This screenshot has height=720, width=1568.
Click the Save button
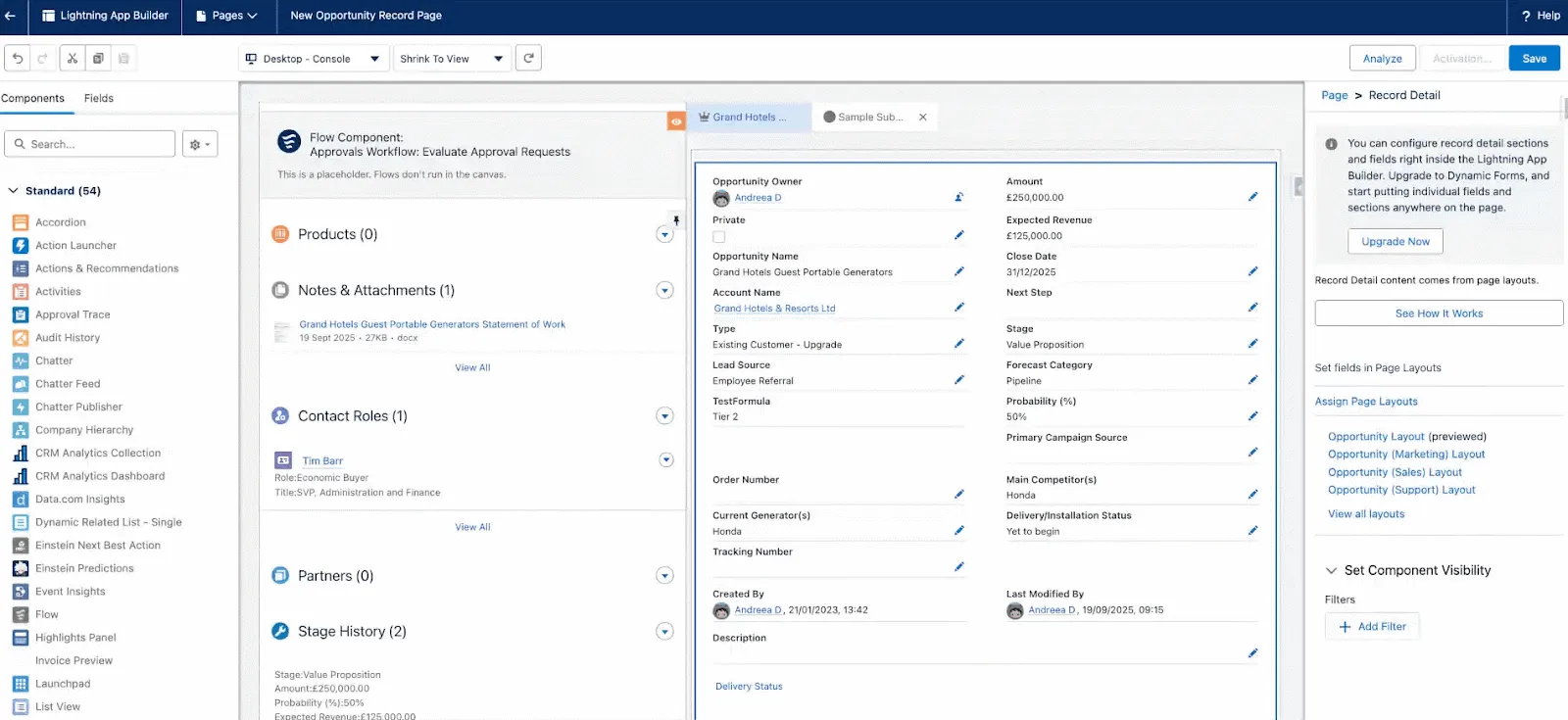click(x=1534, y=59)
